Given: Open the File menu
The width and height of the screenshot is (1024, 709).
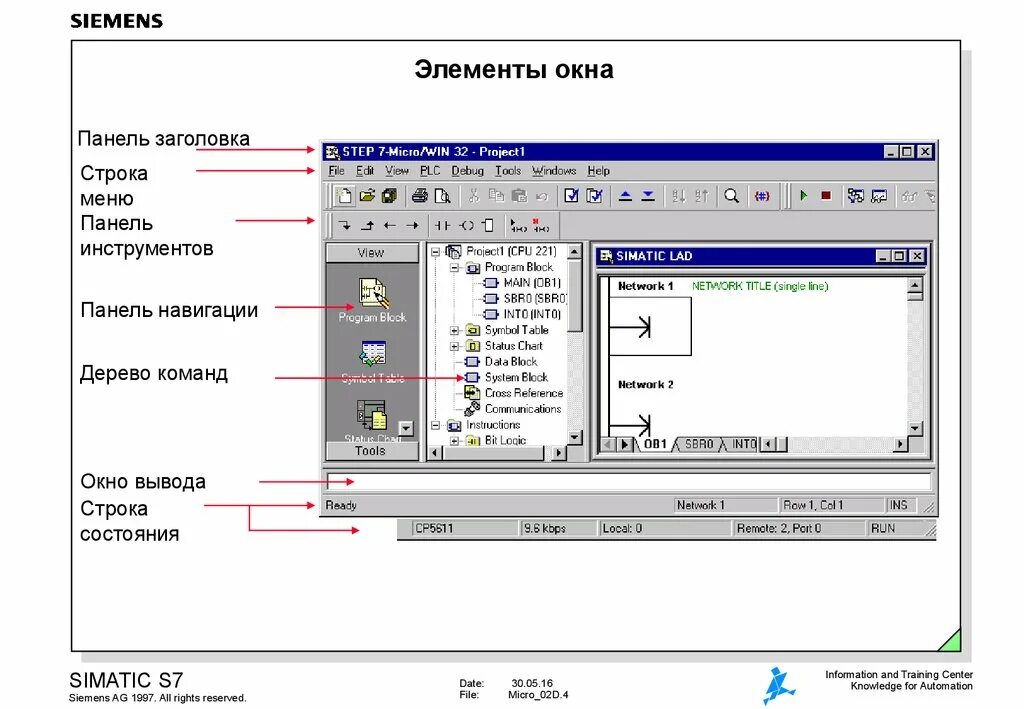Looking at the screenshot, I should click(x=336, y=171).
